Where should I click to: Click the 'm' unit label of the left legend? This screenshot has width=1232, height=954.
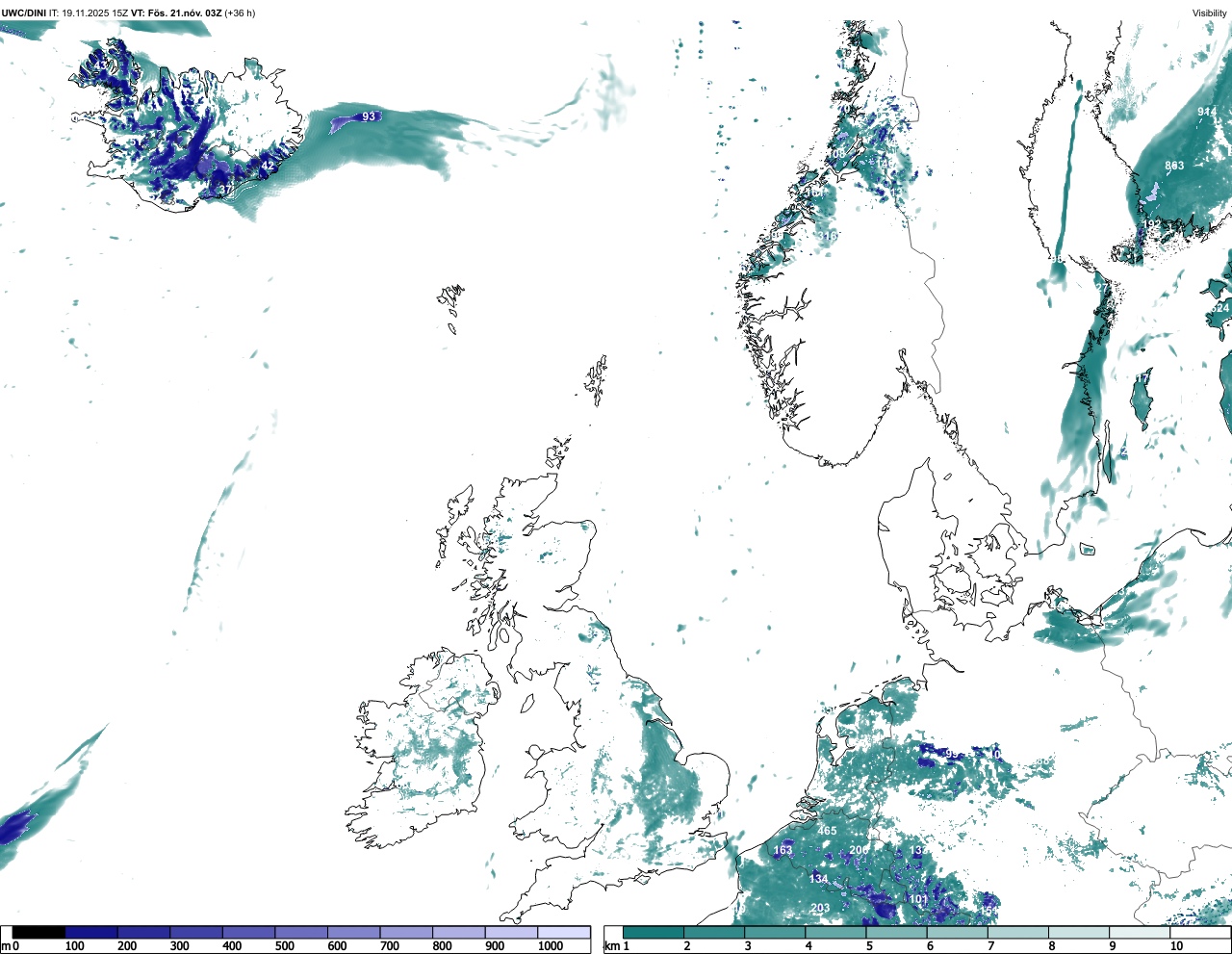coord(5,946)
